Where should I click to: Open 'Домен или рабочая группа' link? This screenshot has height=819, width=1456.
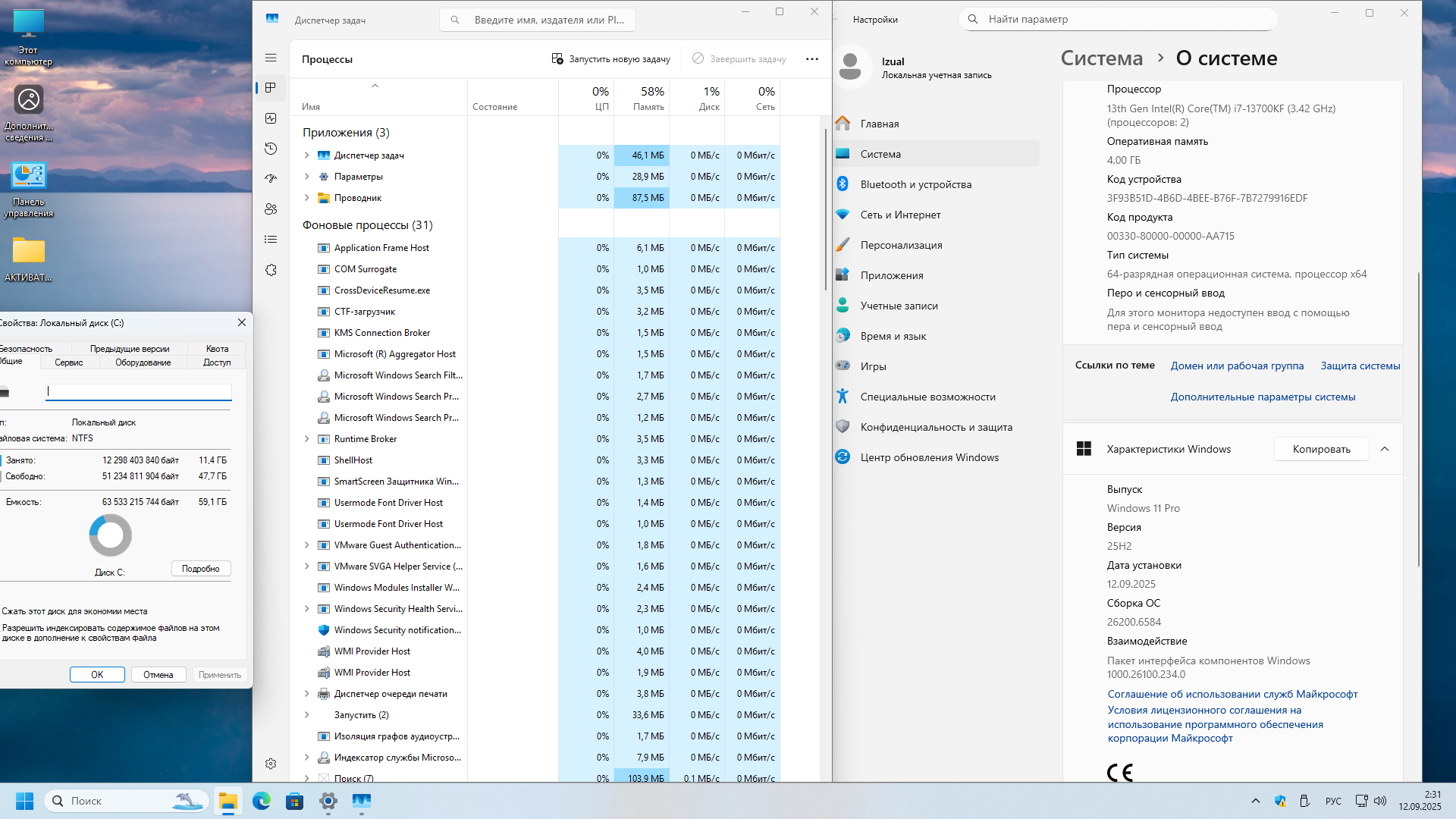coord(1237,366)
